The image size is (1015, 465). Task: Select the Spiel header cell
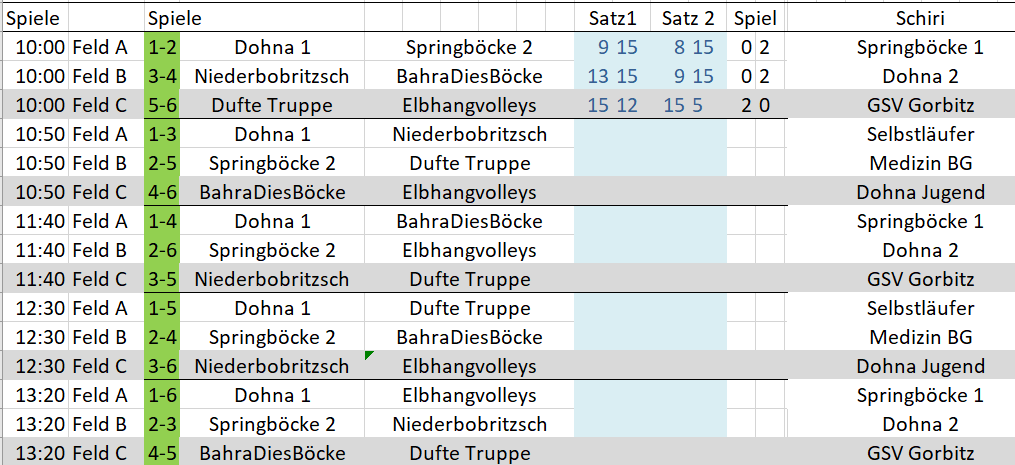tap(754, 18)
